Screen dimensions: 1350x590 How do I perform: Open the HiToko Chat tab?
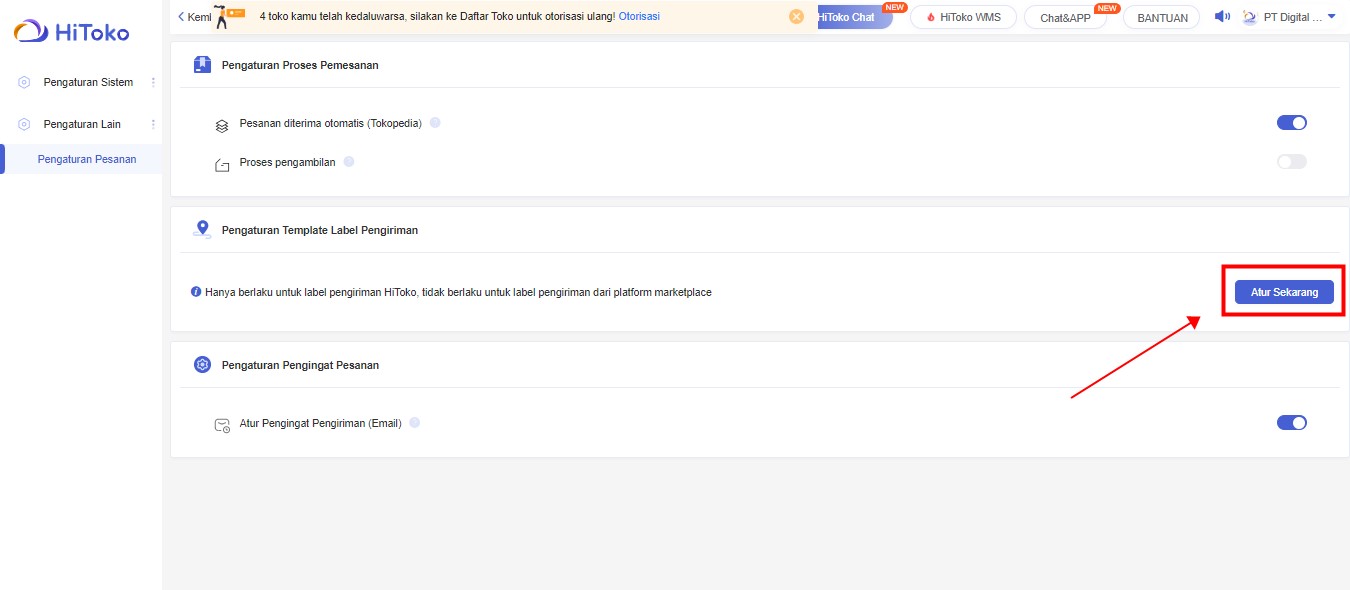pos(848,17)
